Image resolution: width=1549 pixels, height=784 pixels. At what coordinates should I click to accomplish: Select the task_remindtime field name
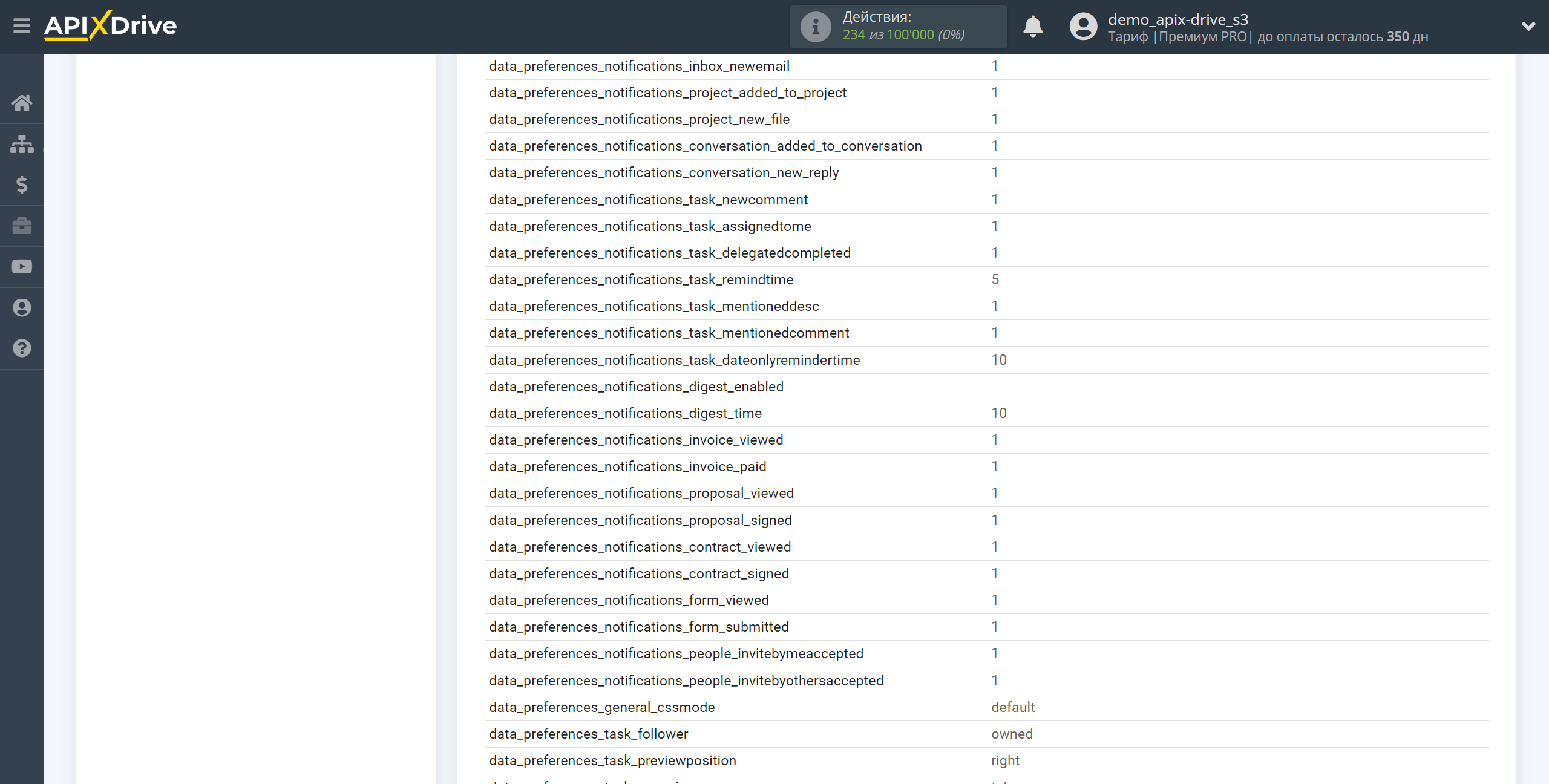[x=641, y=279]
